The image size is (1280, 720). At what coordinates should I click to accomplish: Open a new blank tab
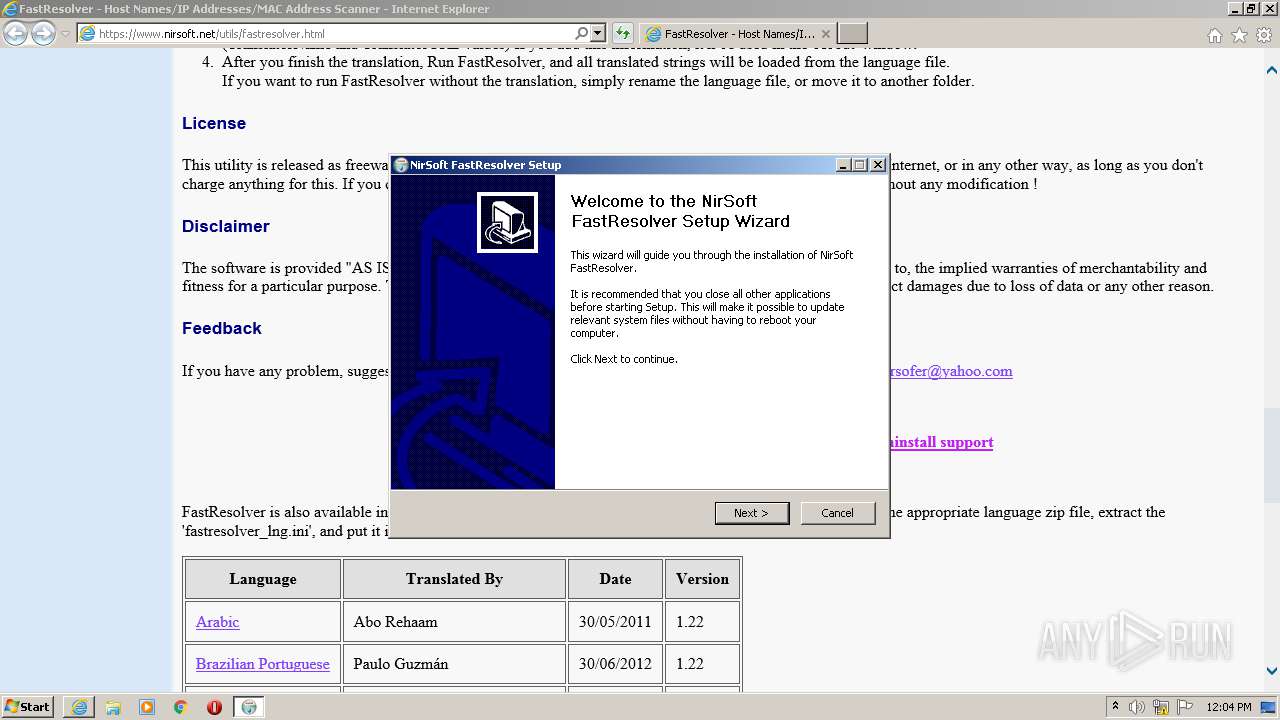[x=852, y=34]
